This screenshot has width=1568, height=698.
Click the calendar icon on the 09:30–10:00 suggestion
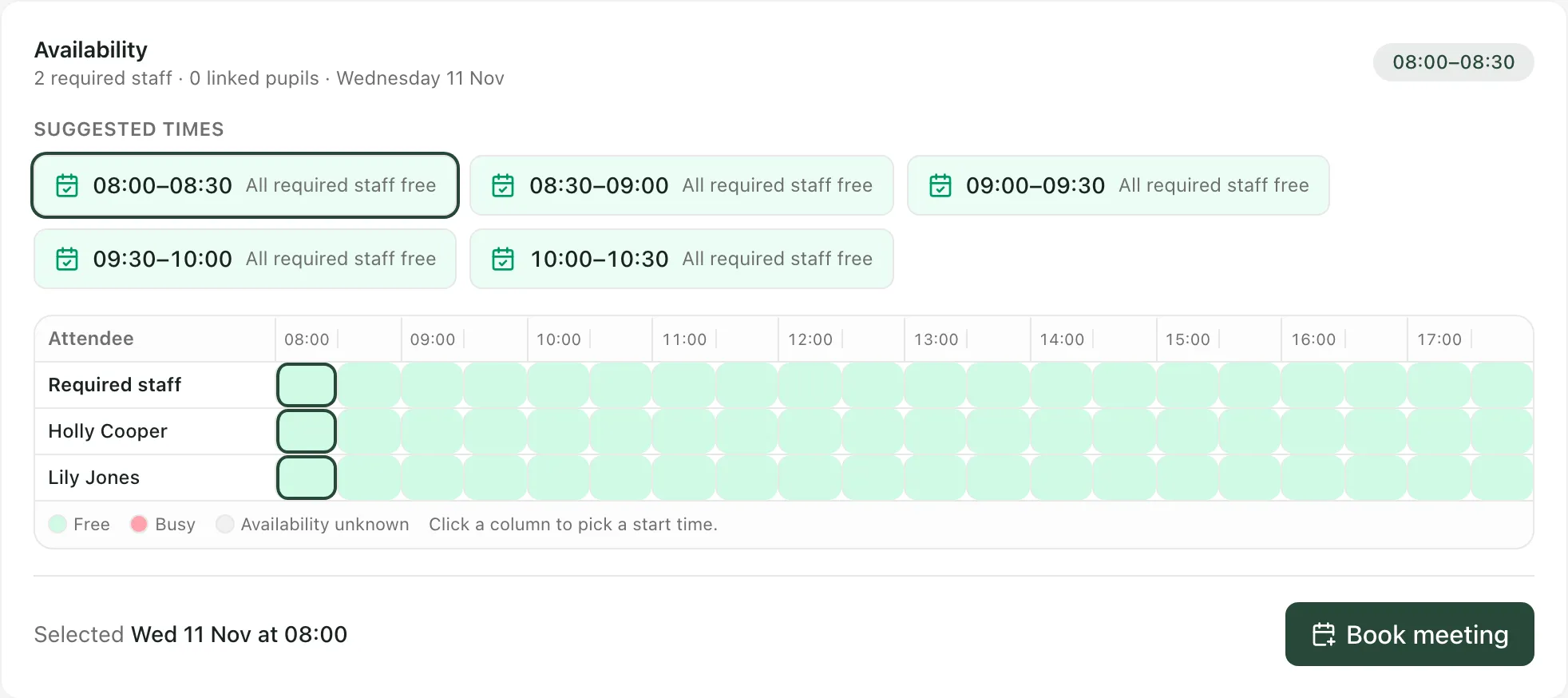point(67,259)
